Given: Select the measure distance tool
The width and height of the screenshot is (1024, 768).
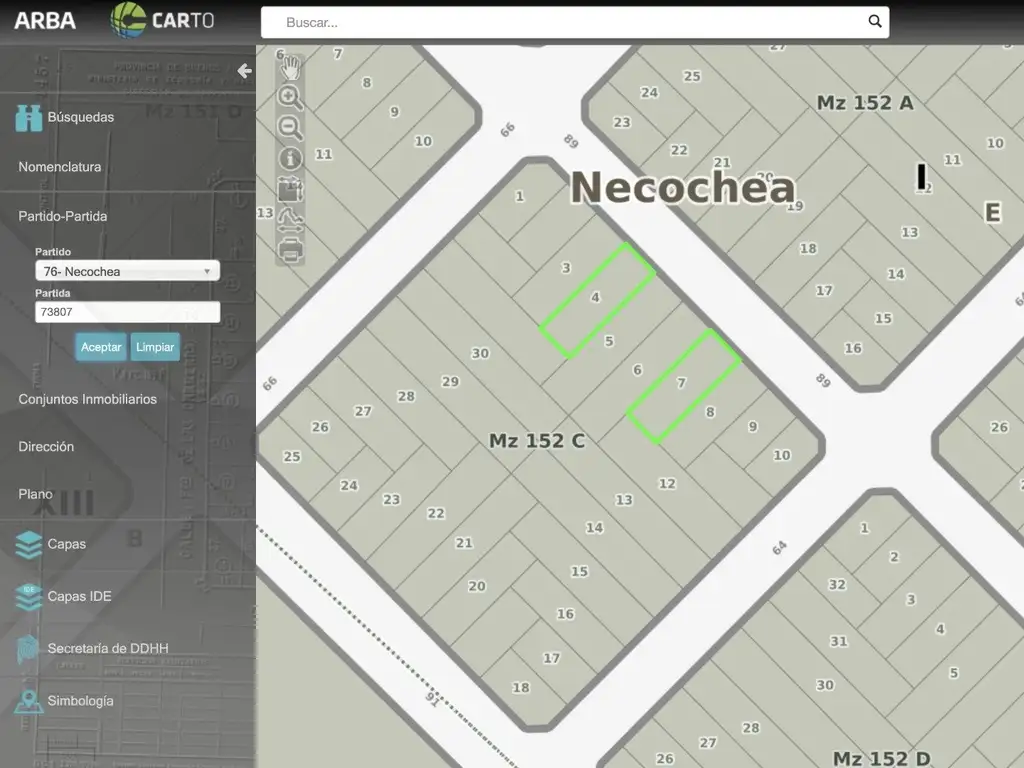Looking at the screenshot, I should pyautogui.click(x=290, y=218).
